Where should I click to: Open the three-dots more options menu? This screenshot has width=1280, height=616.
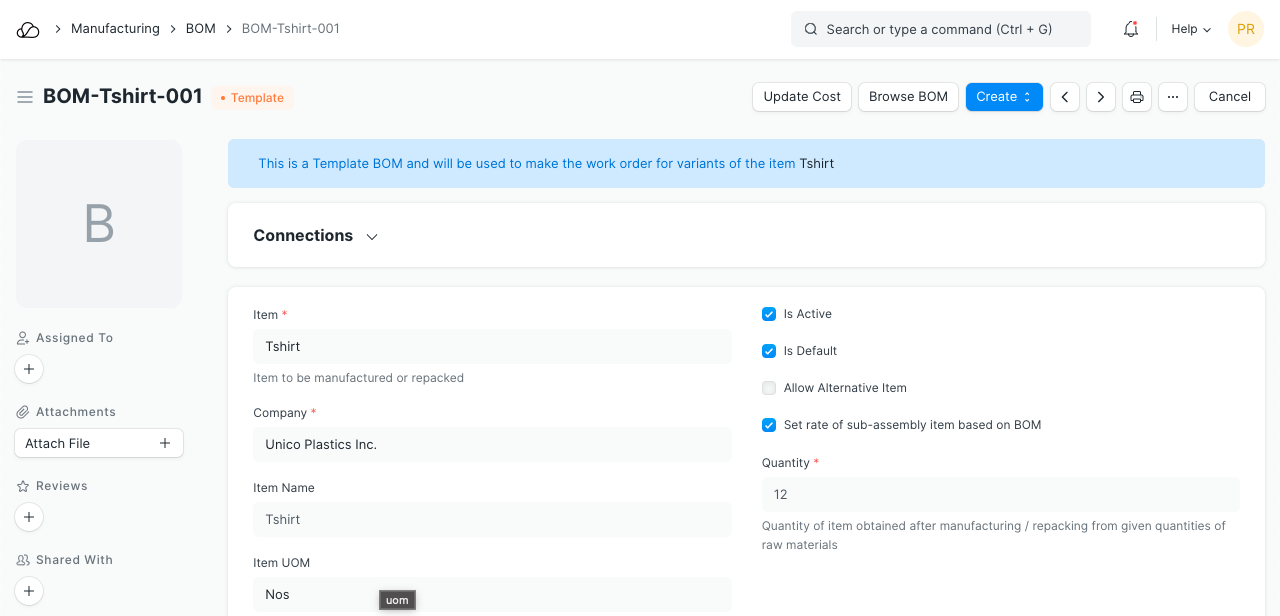click(1173, 97)
